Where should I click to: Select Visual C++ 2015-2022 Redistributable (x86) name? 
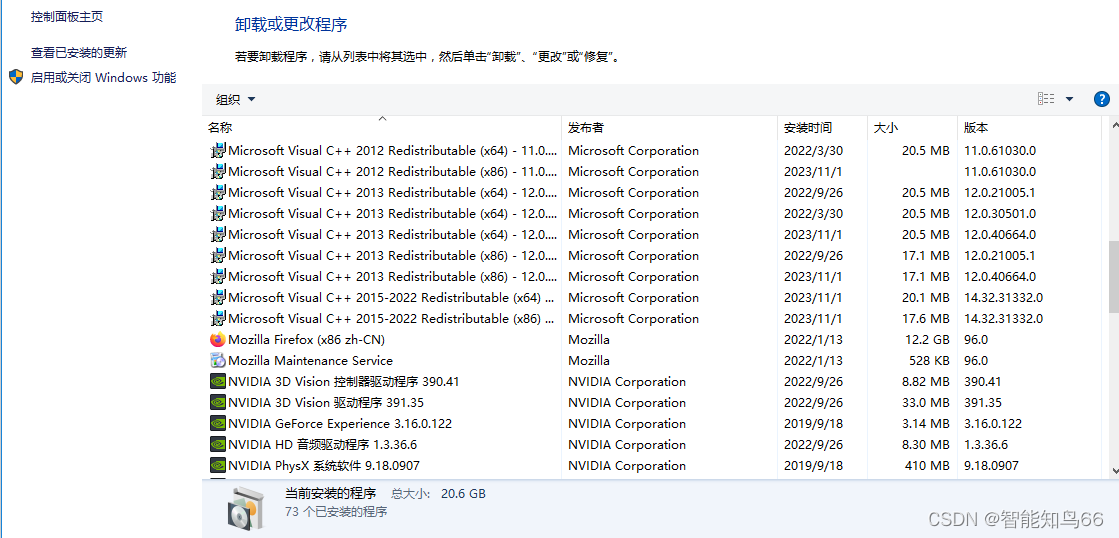[392, 319]
